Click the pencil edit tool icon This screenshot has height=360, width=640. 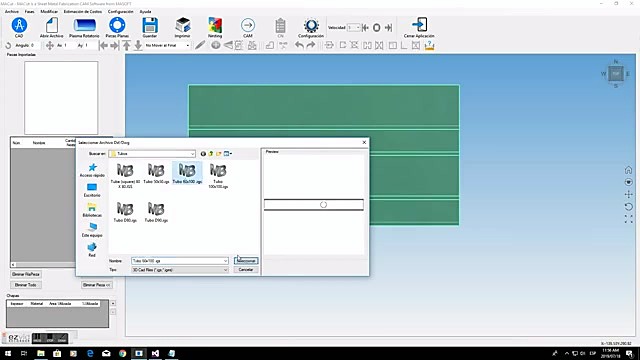click(200, 45)
